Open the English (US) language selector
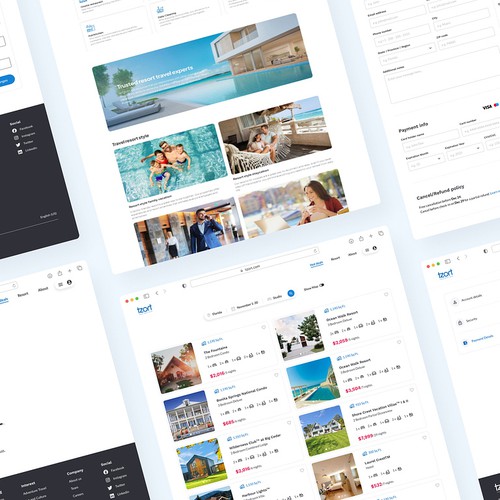 coord(48,216)
